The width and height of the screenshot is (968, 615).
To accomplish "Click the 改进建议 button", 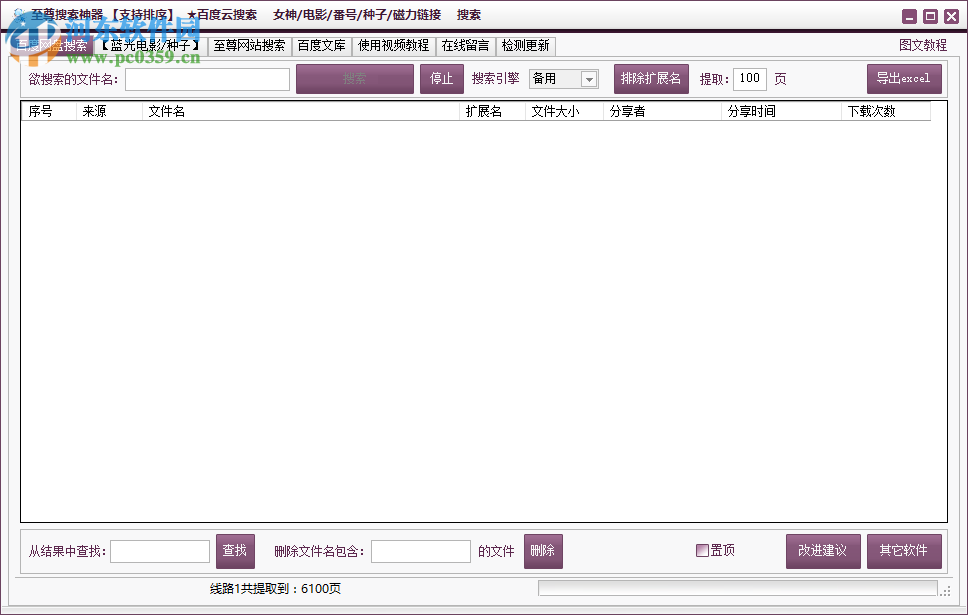I will point(823,551).
